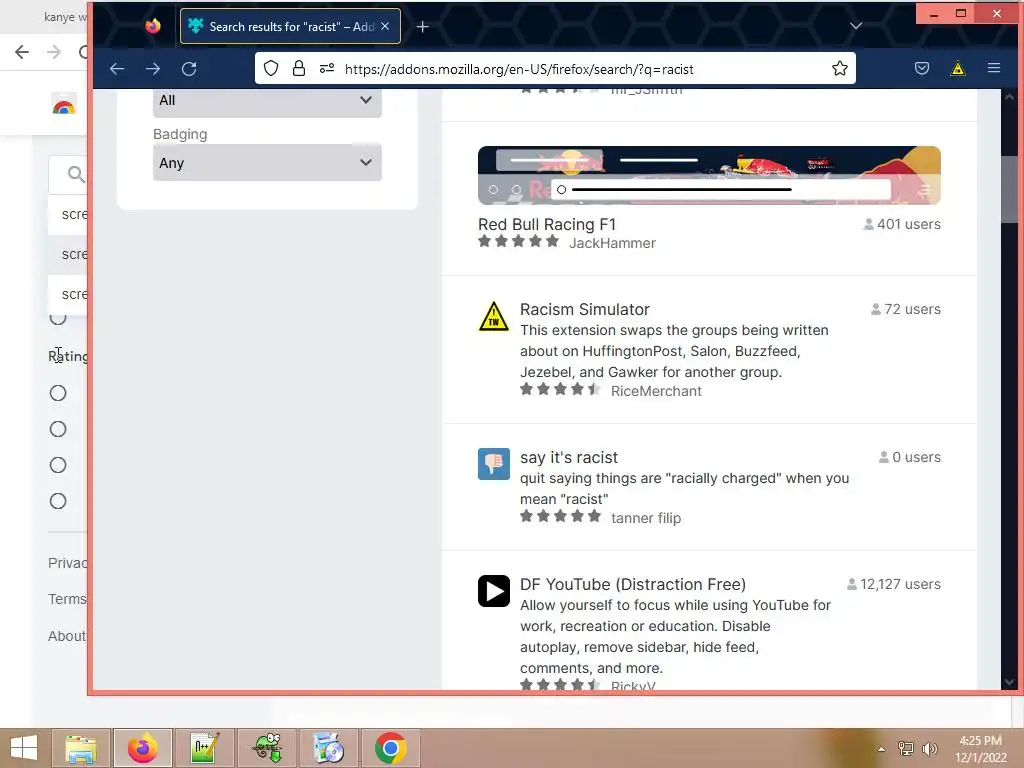Click the '72 users' count
This screenshot has height=768, width=1024.
(906, 309)
